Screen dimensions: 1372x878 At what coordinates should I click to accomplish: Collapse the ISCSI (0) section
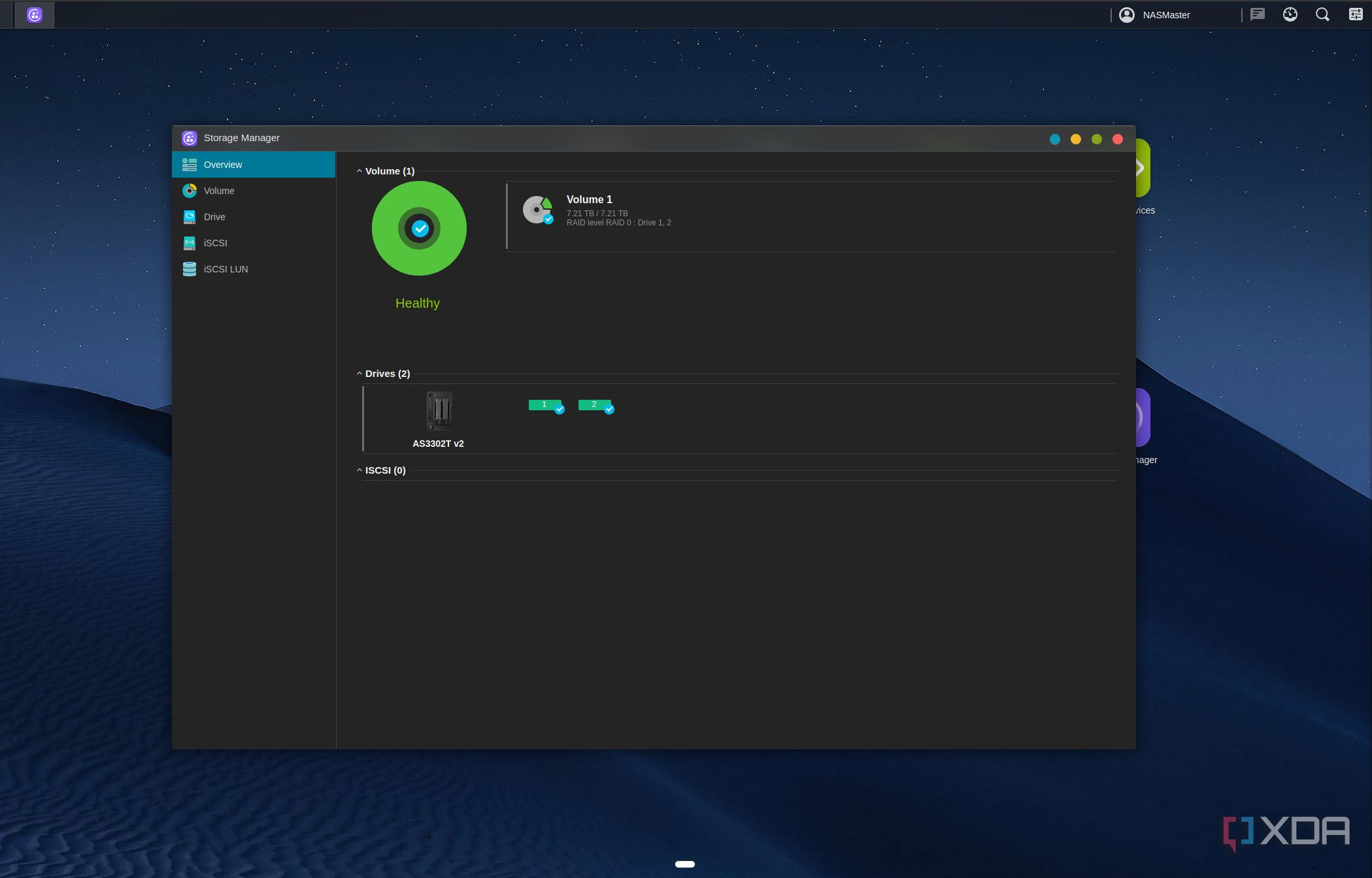[x=359, y=470]
